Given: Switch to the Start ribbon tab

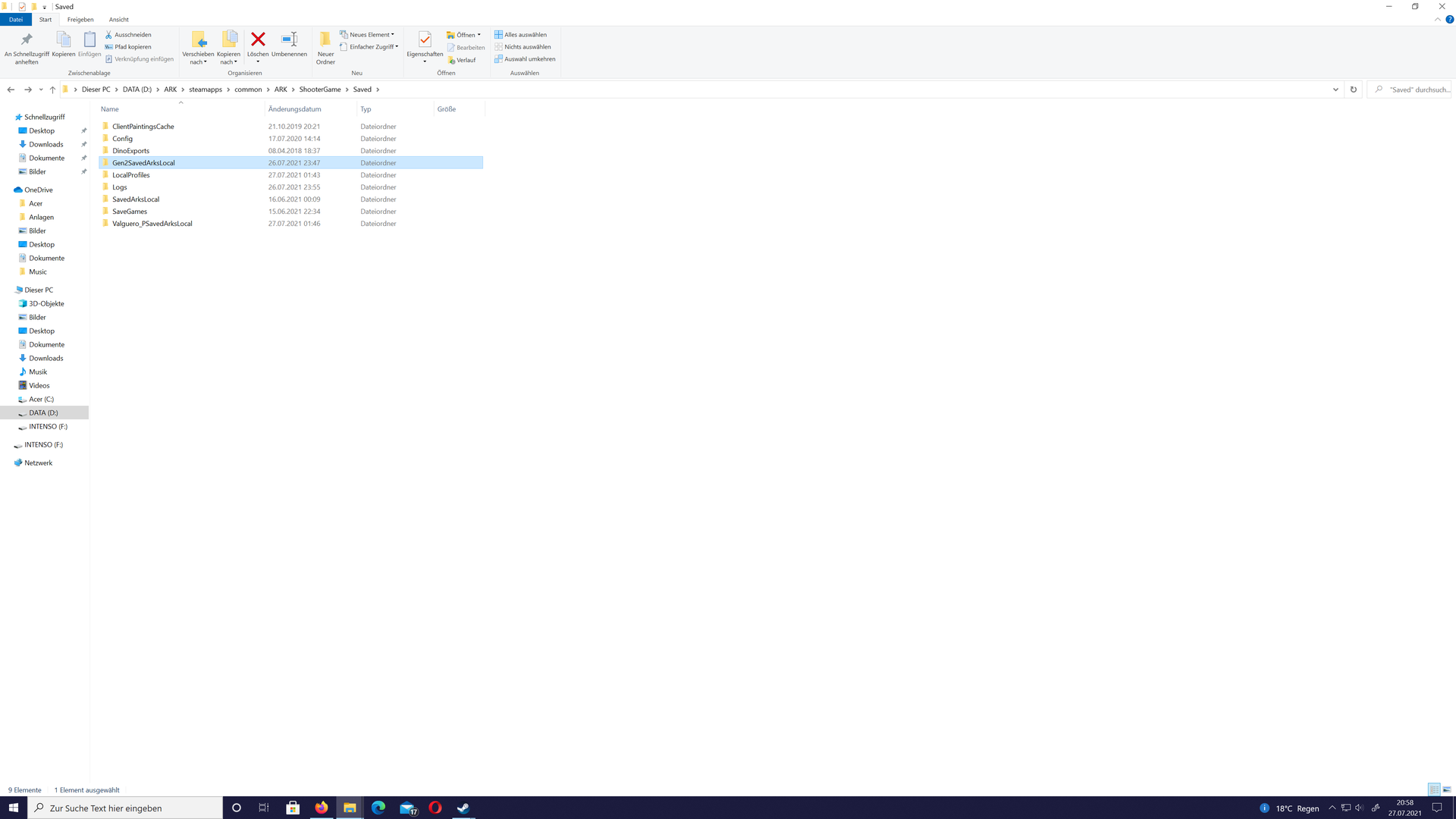Looking at the screenshot, I should pyautogui.click(x=45, y=20).
